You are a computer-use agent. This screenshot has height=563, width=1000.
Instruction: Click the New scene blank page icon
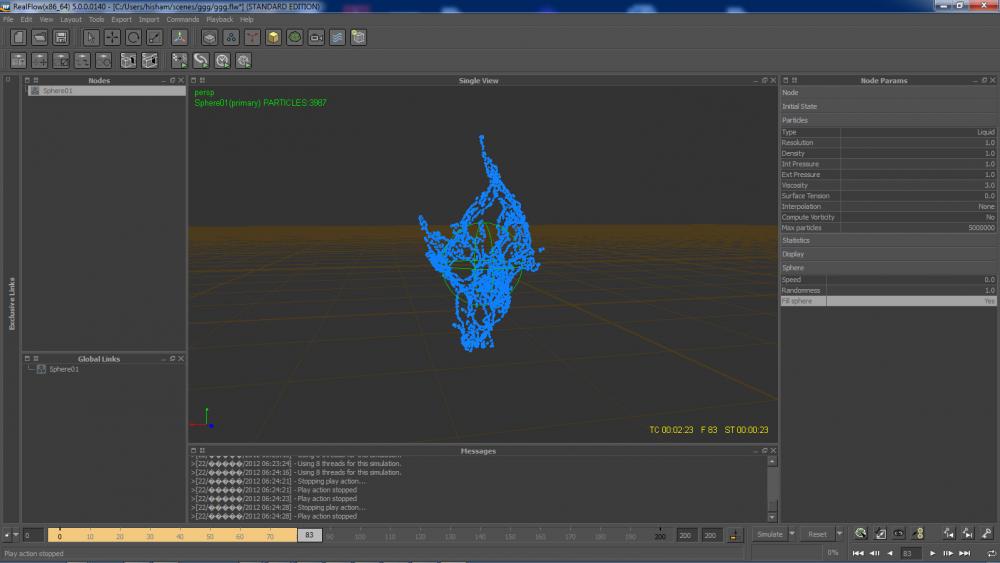click(18, 37)
